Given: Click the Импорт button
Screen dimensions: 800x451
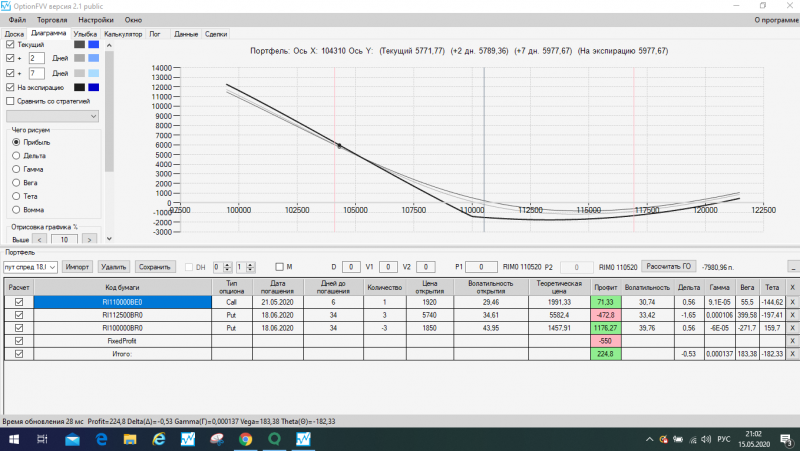Looking at the screenshot, I should 77,267.
